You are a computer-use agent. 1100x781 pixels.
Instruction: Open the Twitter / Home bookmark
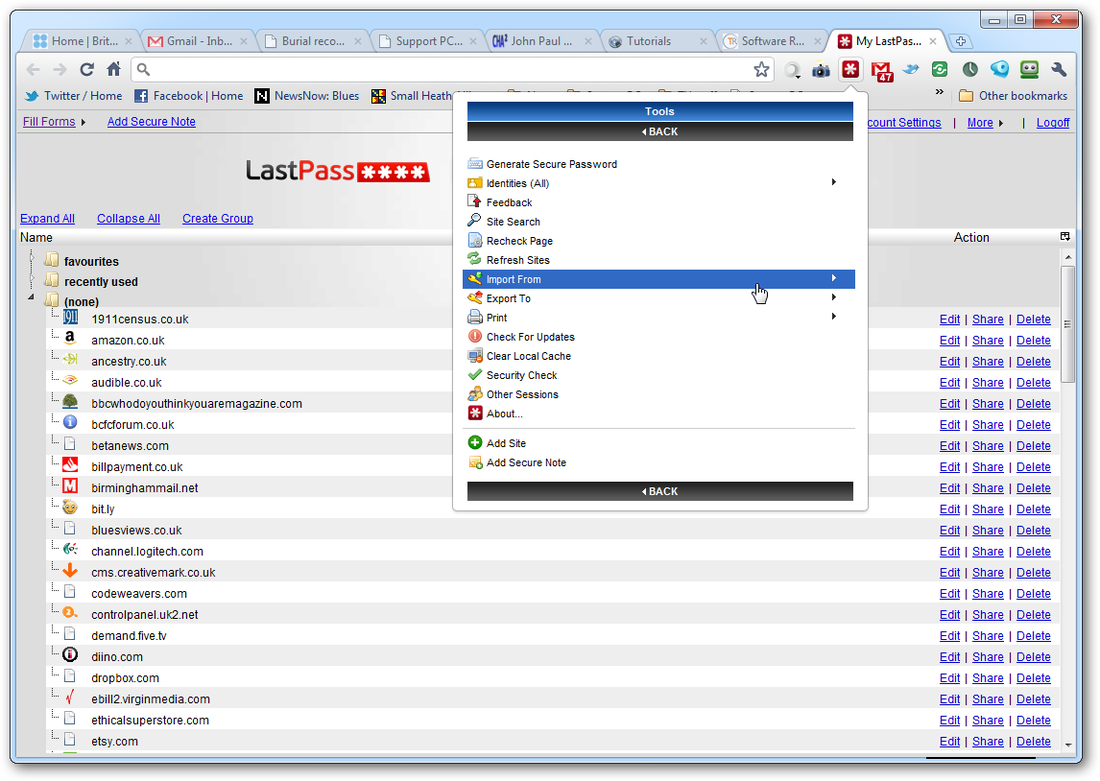73,96
